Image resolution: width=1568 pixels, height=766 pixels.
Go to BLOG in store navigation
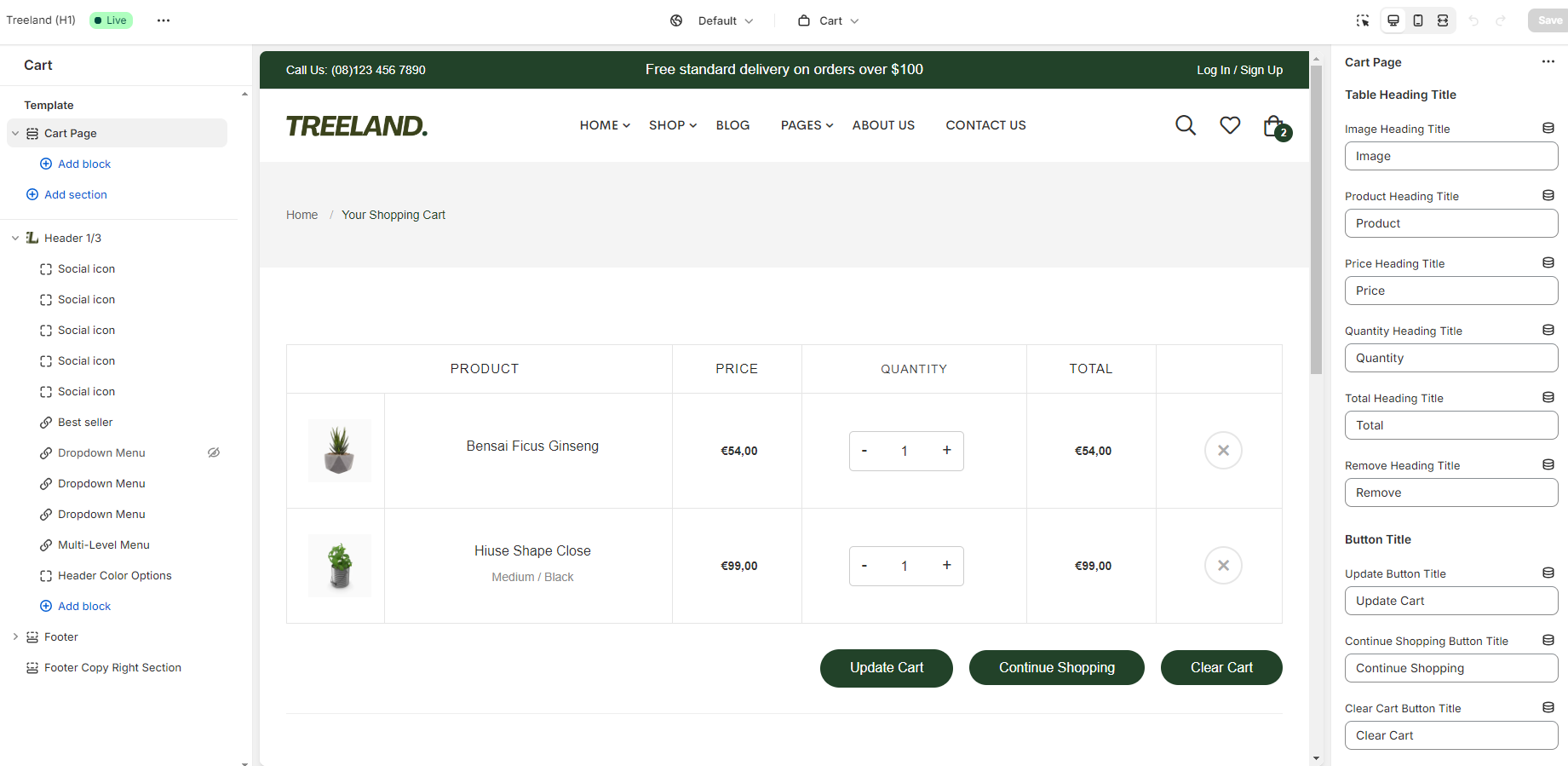[732, 125]
